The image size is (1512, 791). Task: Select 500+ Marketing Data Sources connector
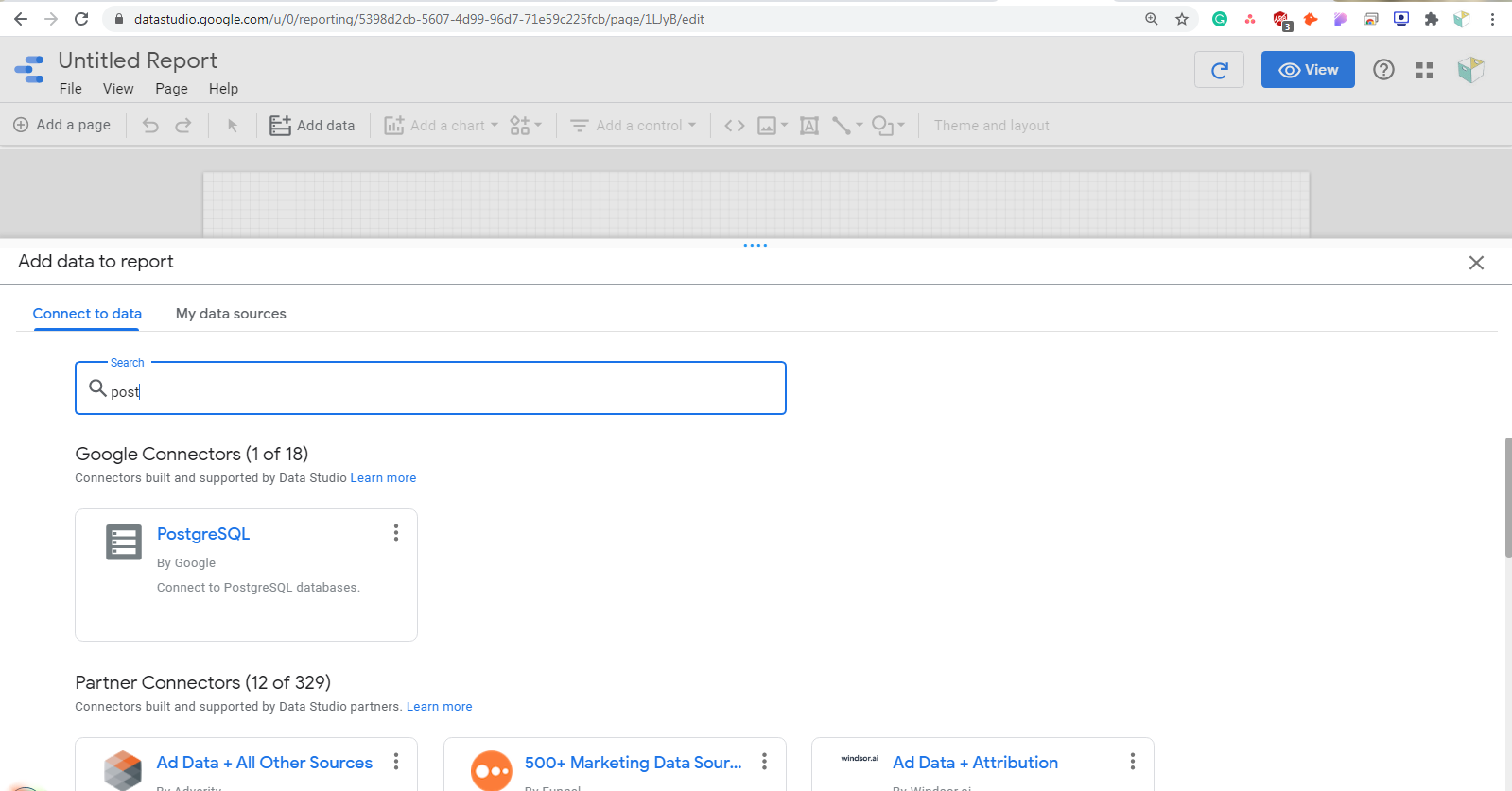[634, 763]
